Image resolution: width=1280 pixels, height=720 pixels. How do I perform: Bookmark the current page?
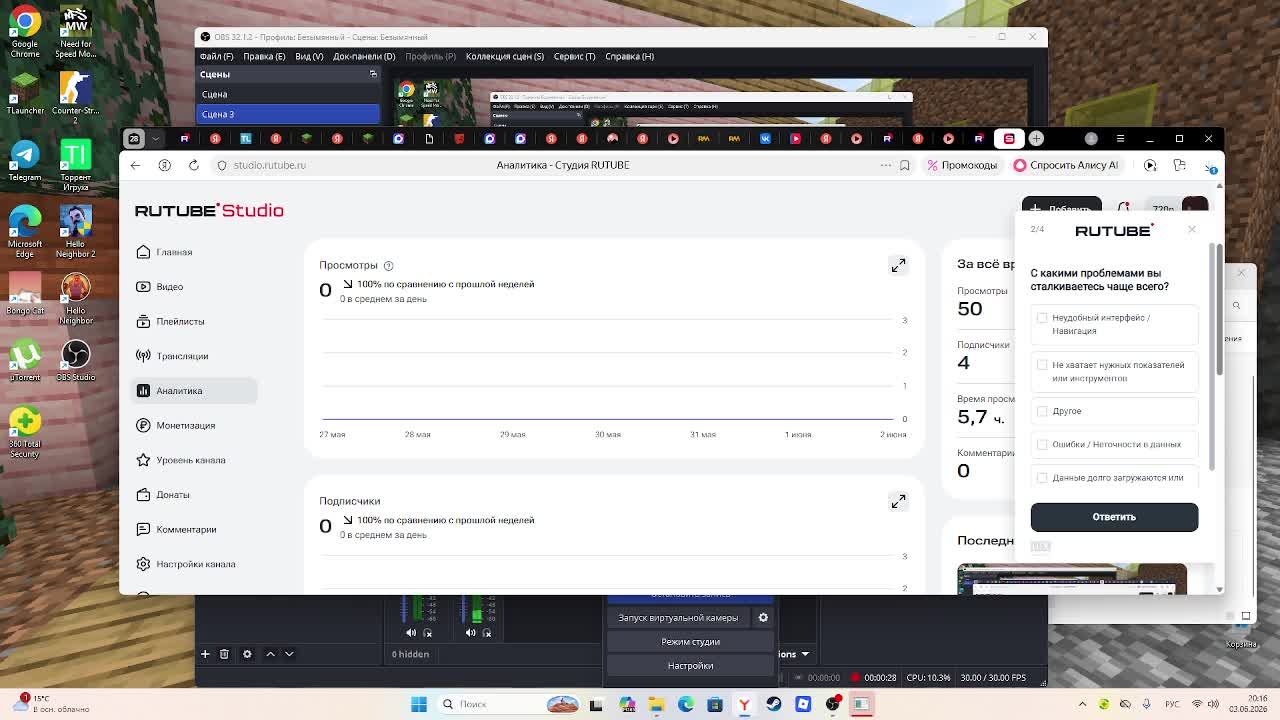point(904,165)
